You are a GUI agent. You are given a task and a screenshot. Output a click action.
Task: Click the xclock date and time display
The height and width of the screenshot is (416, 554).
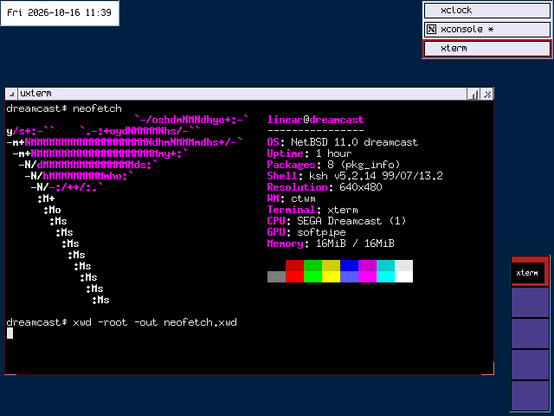(x=59, y=13)
